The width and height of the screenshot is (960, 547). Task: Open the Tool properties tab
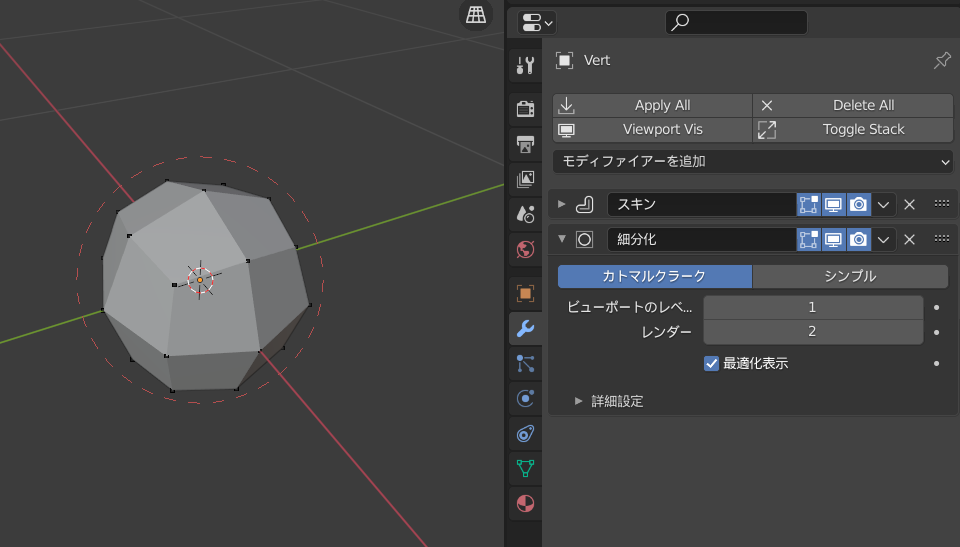[525, 65]
